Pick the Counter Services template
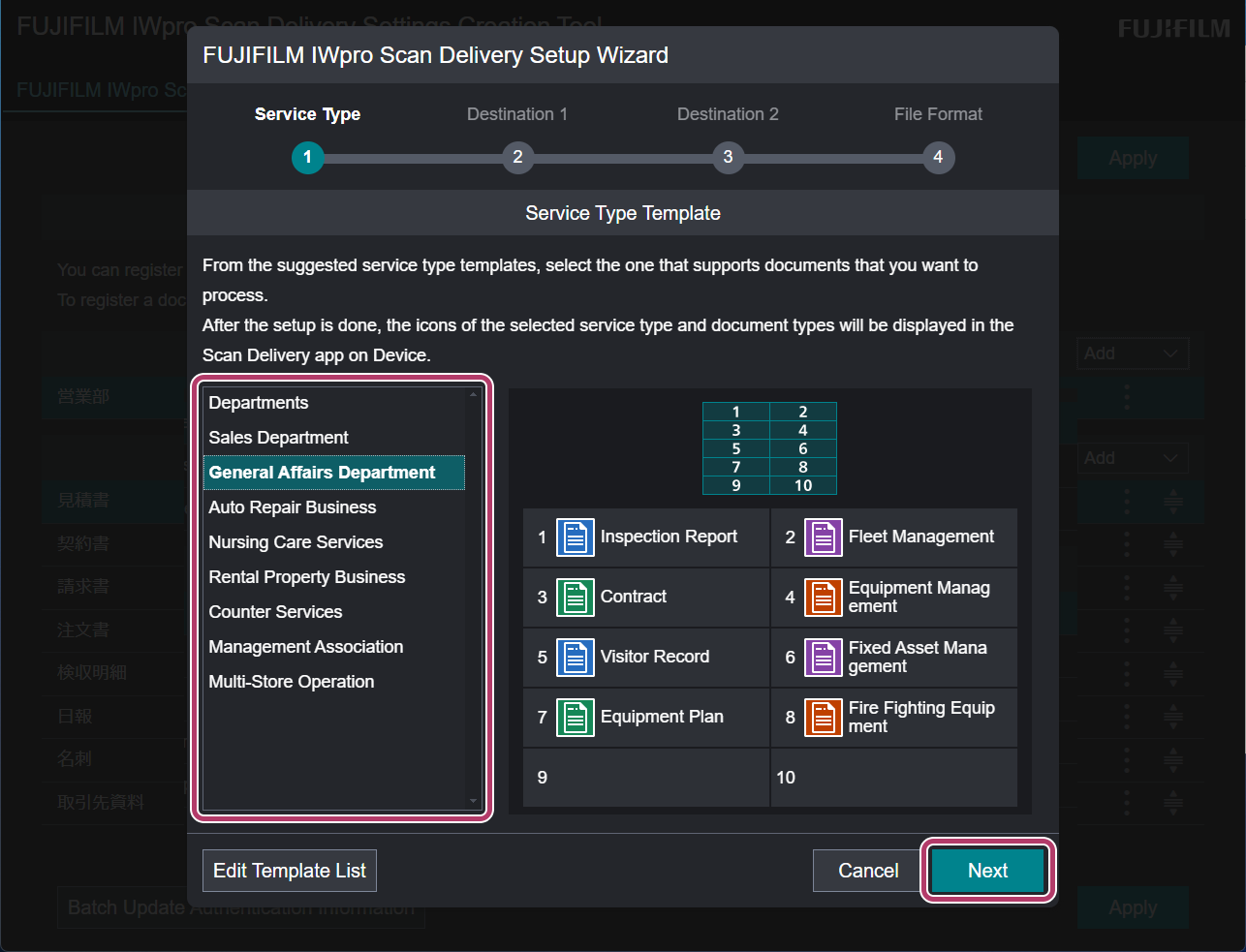Viewport: 1246px width, 952px height. click(334, 612)
